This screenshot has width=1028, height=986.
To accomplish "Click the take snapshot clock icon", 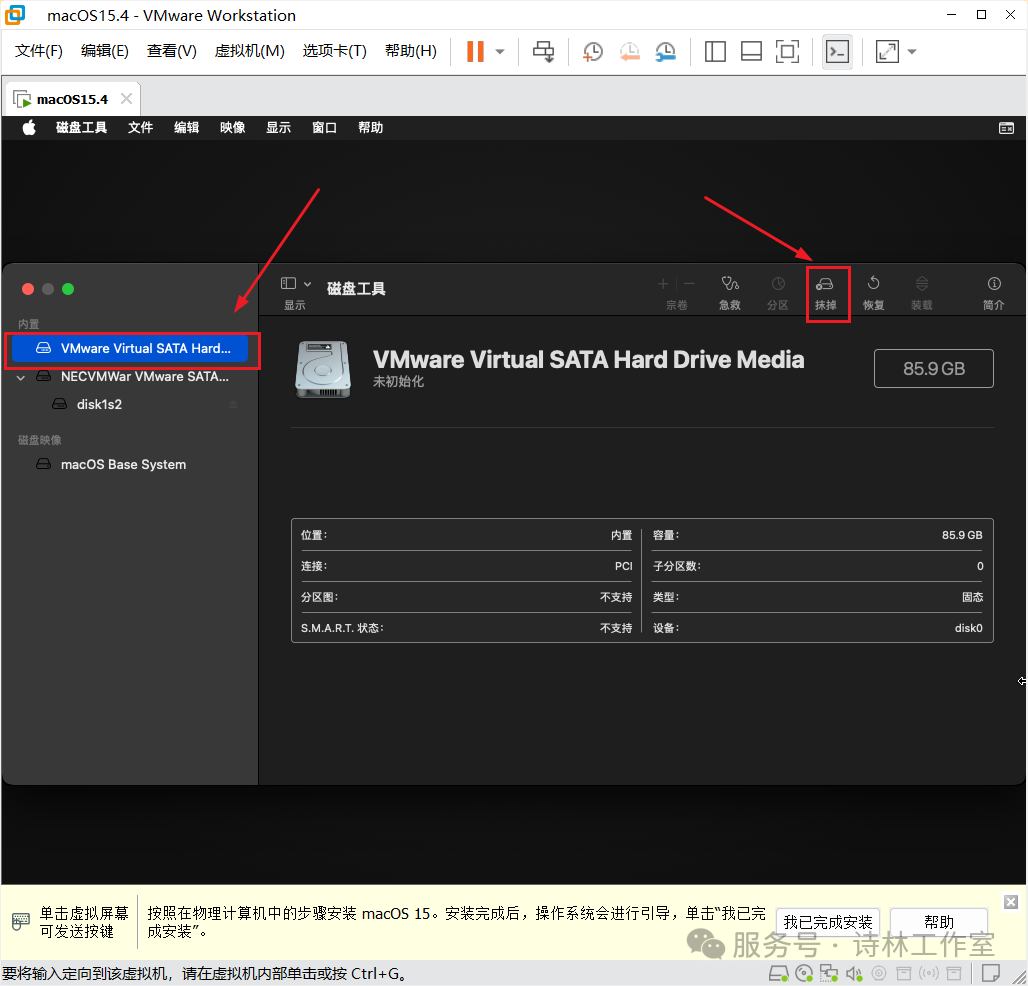I will tap(593, 52).
